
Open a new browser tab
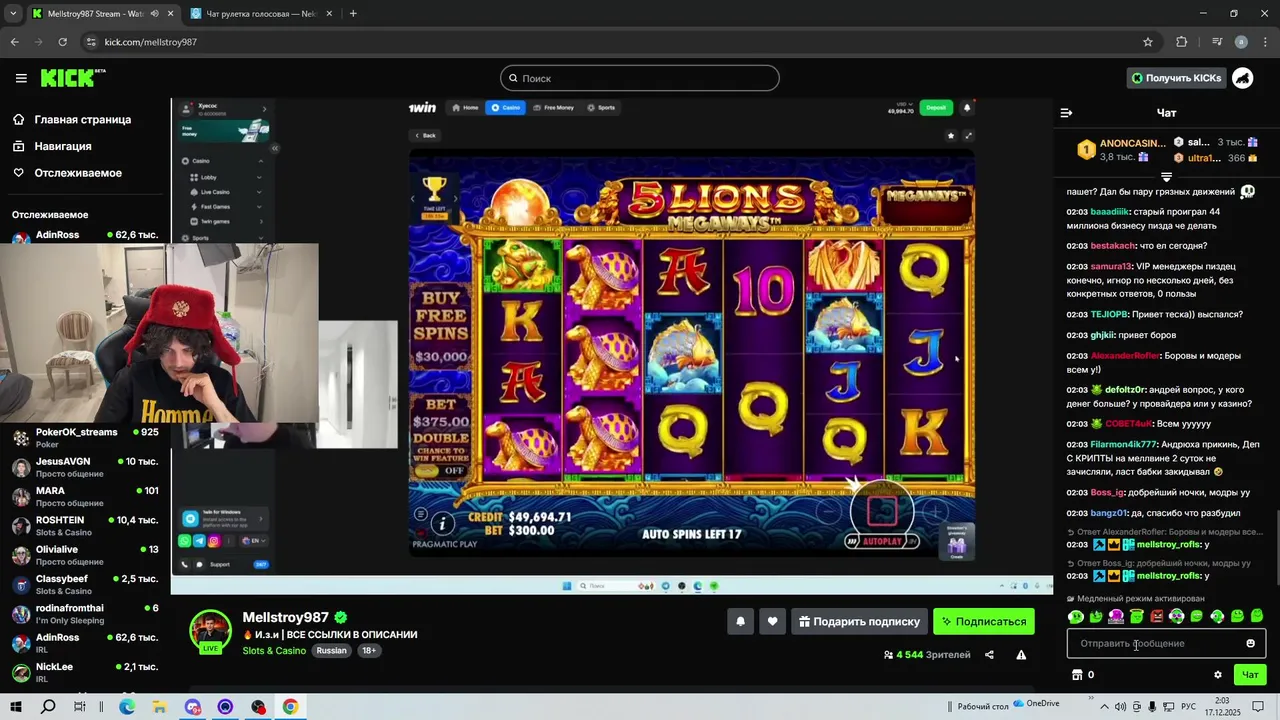[x=353, y=14]
